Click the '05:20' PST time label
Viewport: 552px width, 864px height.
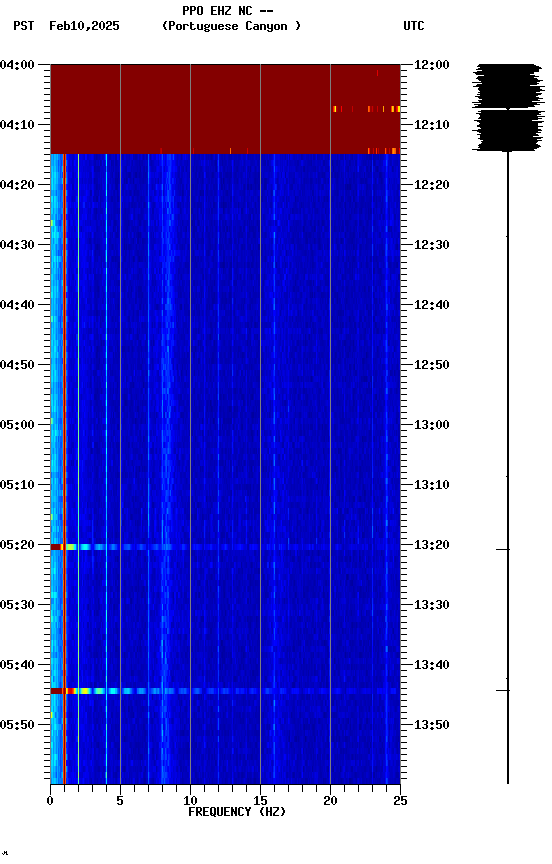tap(17, 545)
